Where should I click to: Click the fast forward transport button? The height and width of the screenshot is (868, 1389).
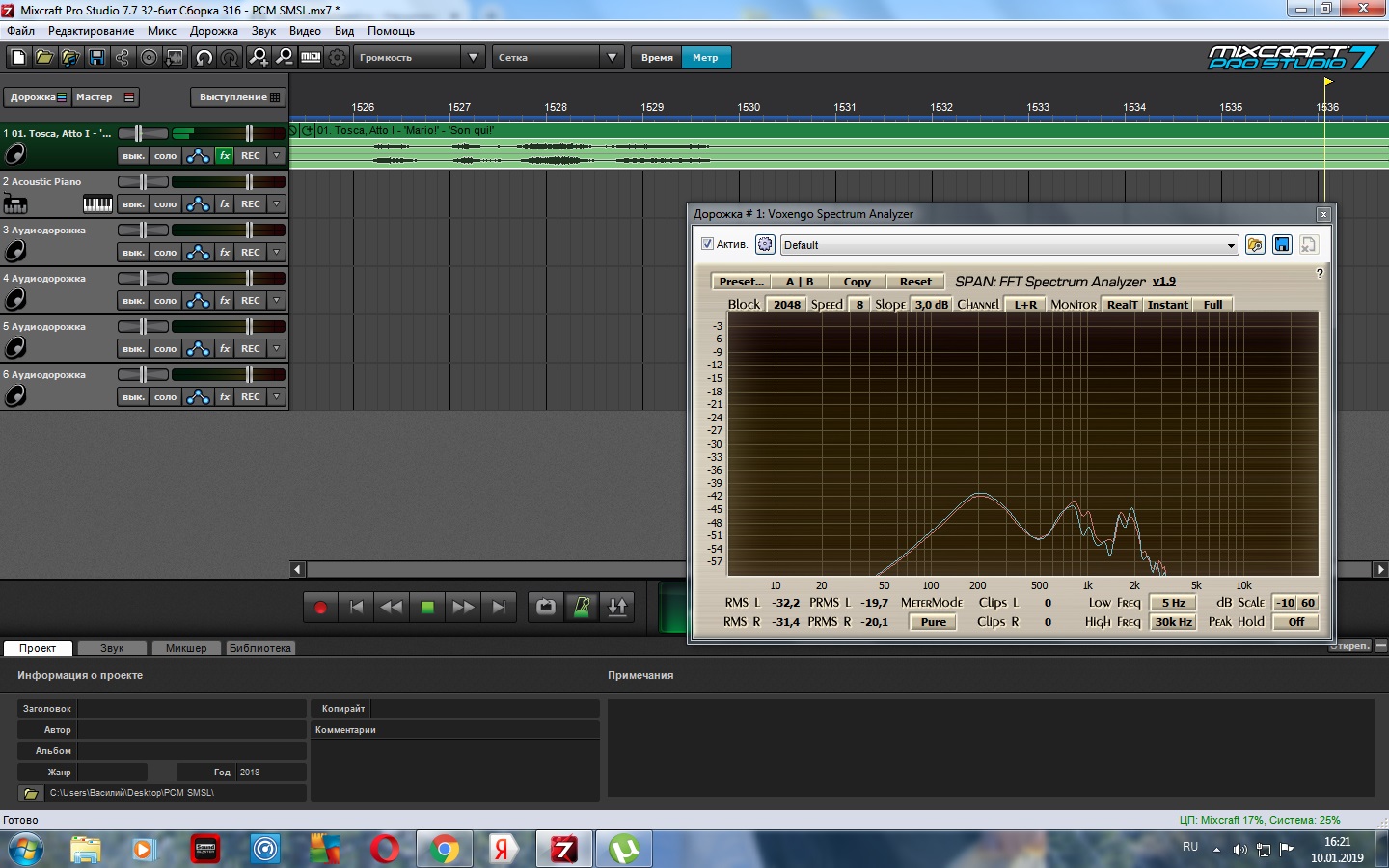pos(463,608)
